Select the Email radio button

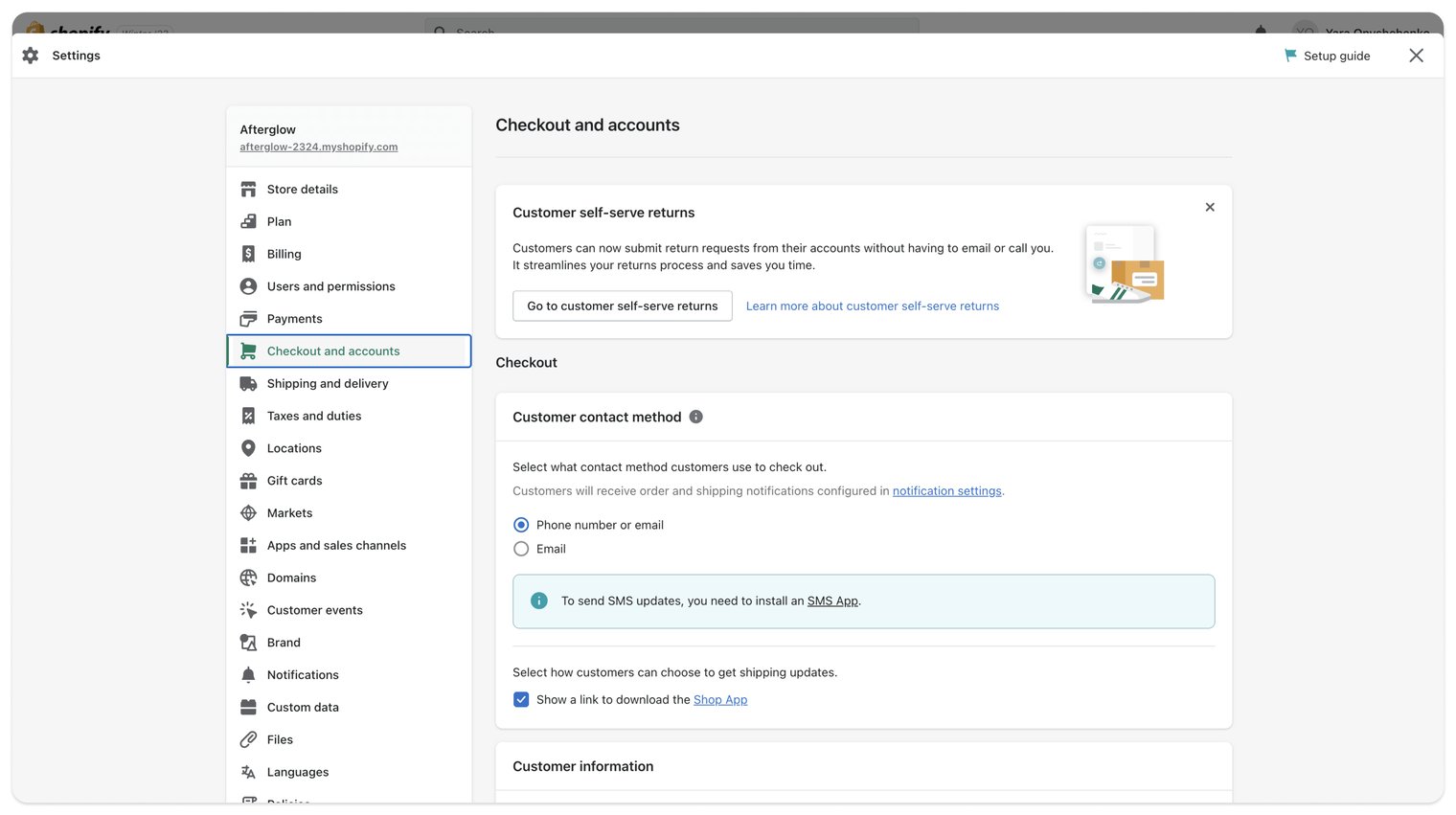(521, 549)
